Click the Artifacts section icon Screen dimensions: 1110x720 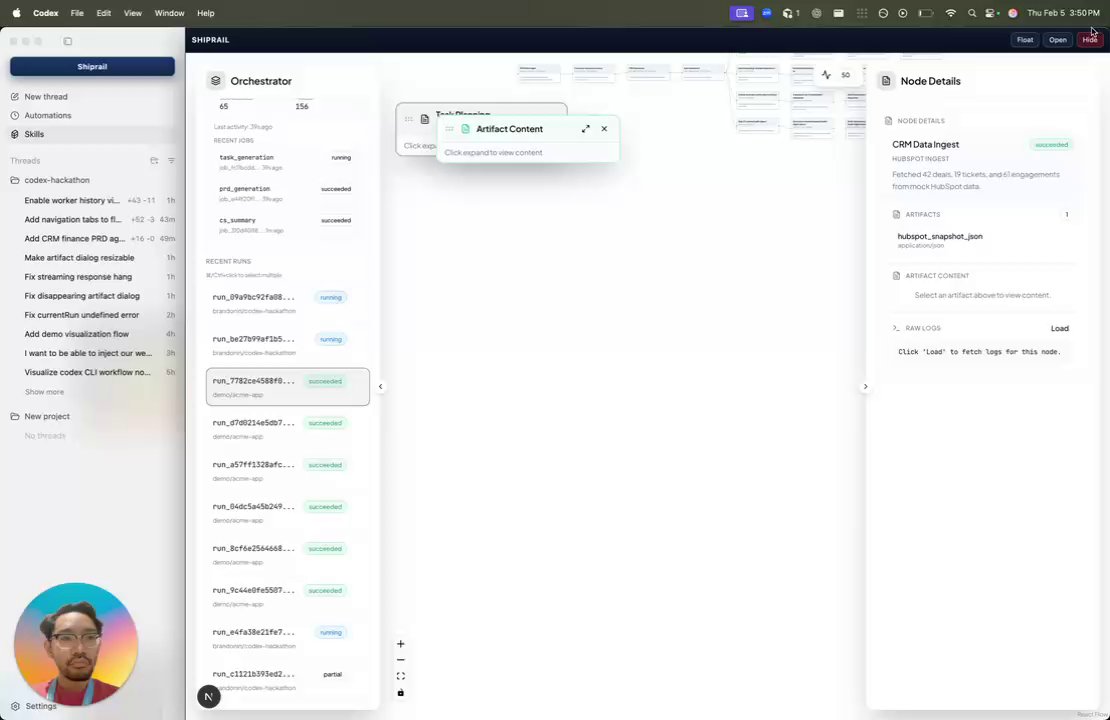click(896, 215)
